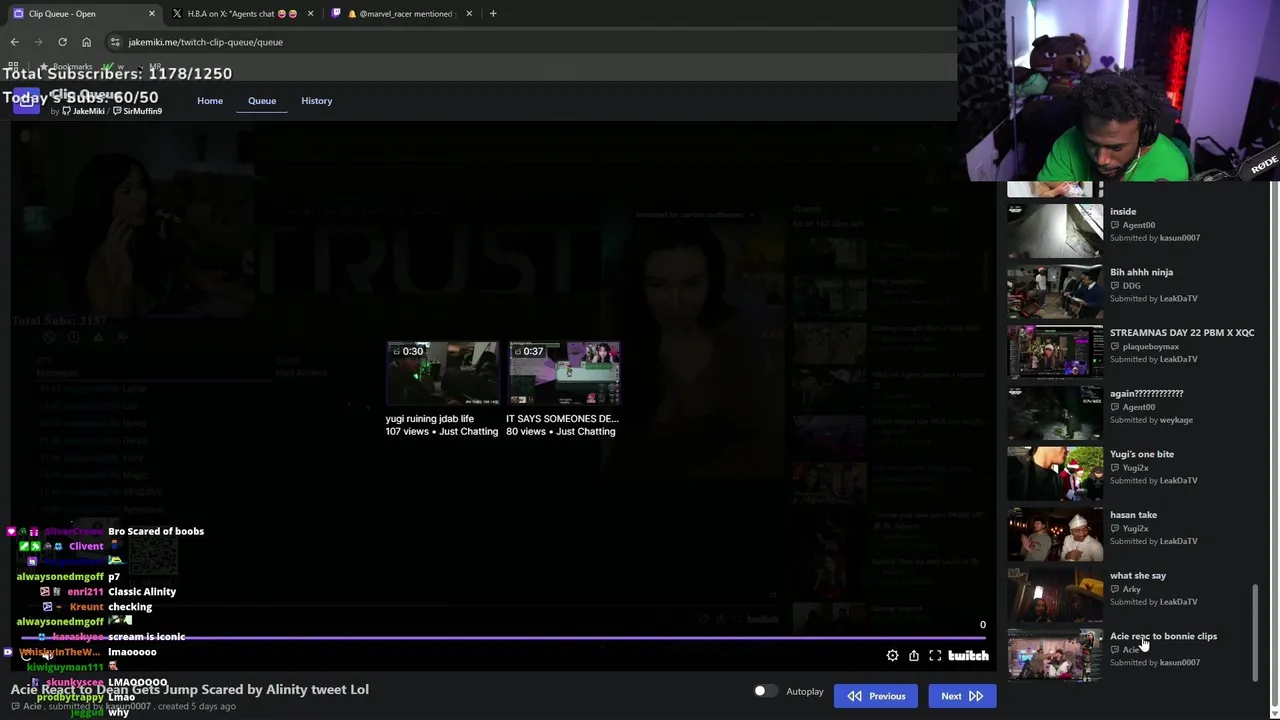Image resolution: width=1280 pixels, height=720 pixels.
Task: Open the apps grid icon in bookmarks bar
Action: tap(13, 67)
